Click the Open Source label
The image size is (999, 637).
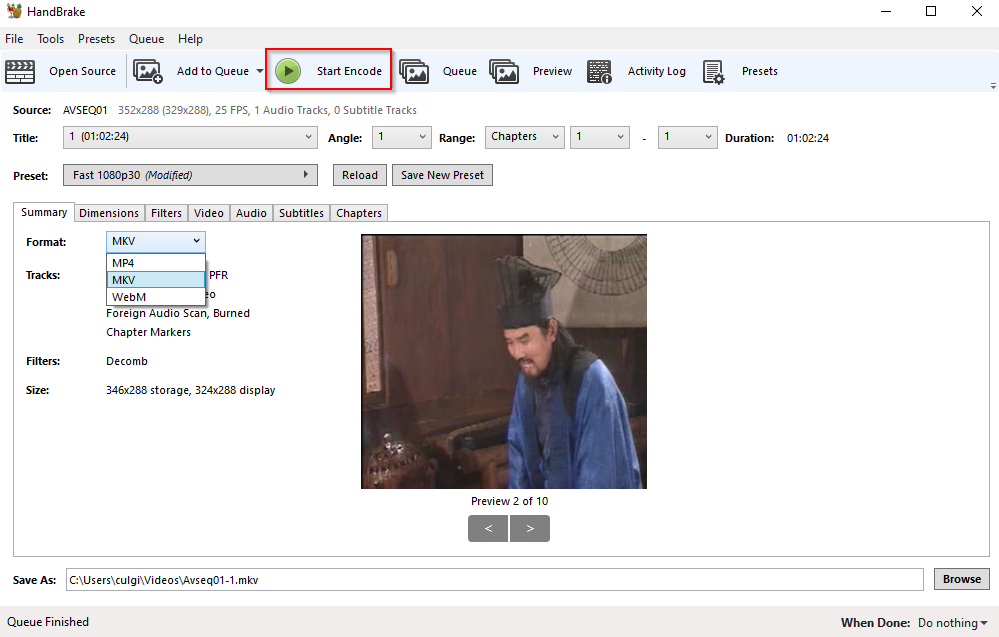pyautogui.click(x=83, y=71)
